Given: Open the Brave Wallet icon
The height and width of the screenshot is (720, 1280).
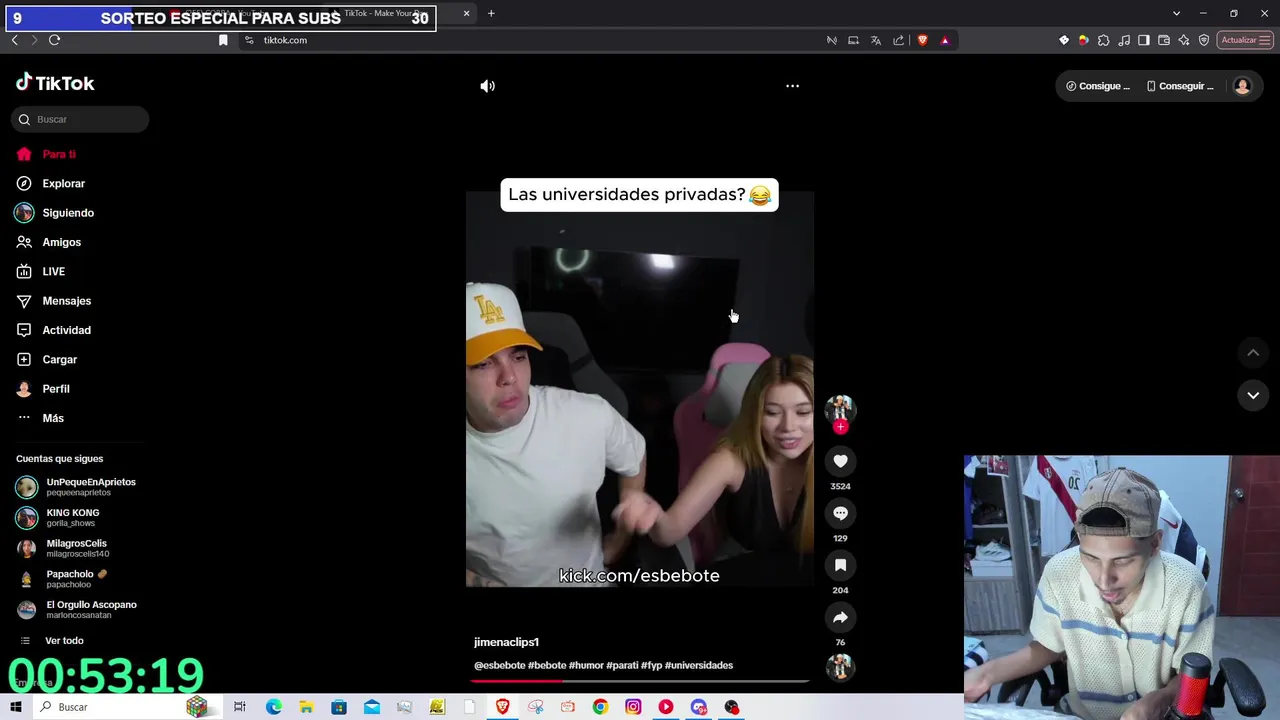Looking at the screenshot, I should pos(1164,40).
